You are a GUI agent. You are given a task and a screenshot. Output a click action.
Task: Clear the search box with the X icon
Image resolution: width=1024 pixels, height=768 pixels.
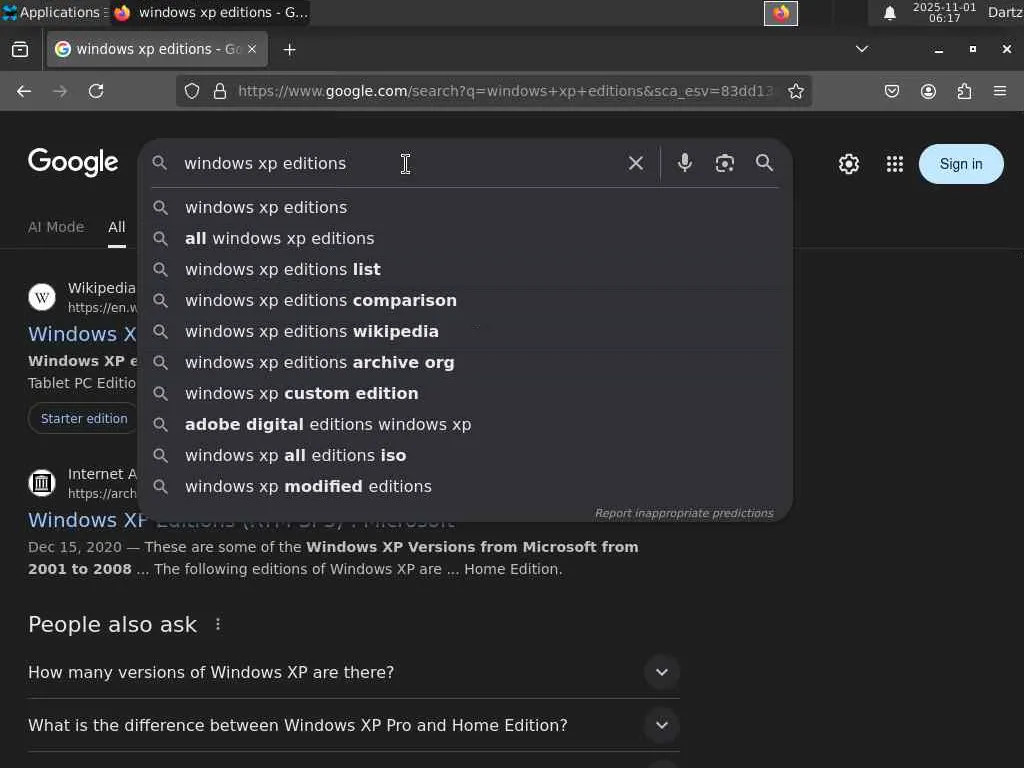(635, 163)
